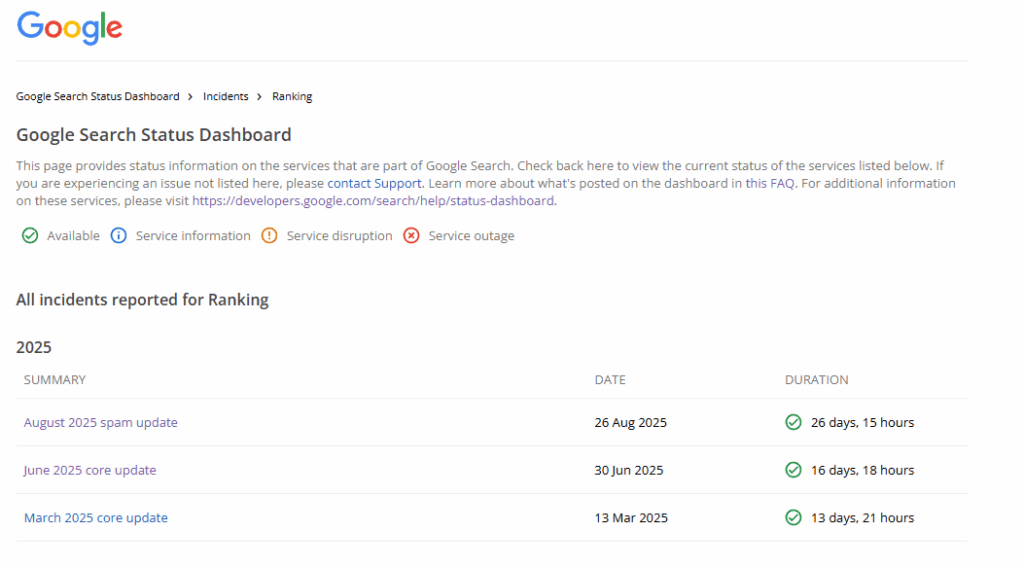Click green checkmark beside 13 days duration
This screenshot has width=1024, height=567.
click(793, 518)
